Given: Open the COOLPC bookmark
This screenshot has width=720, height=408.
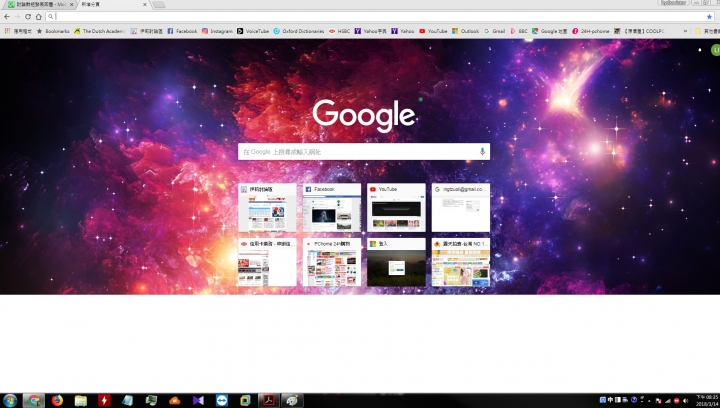Looking at the screenshot, I should 639,31.
